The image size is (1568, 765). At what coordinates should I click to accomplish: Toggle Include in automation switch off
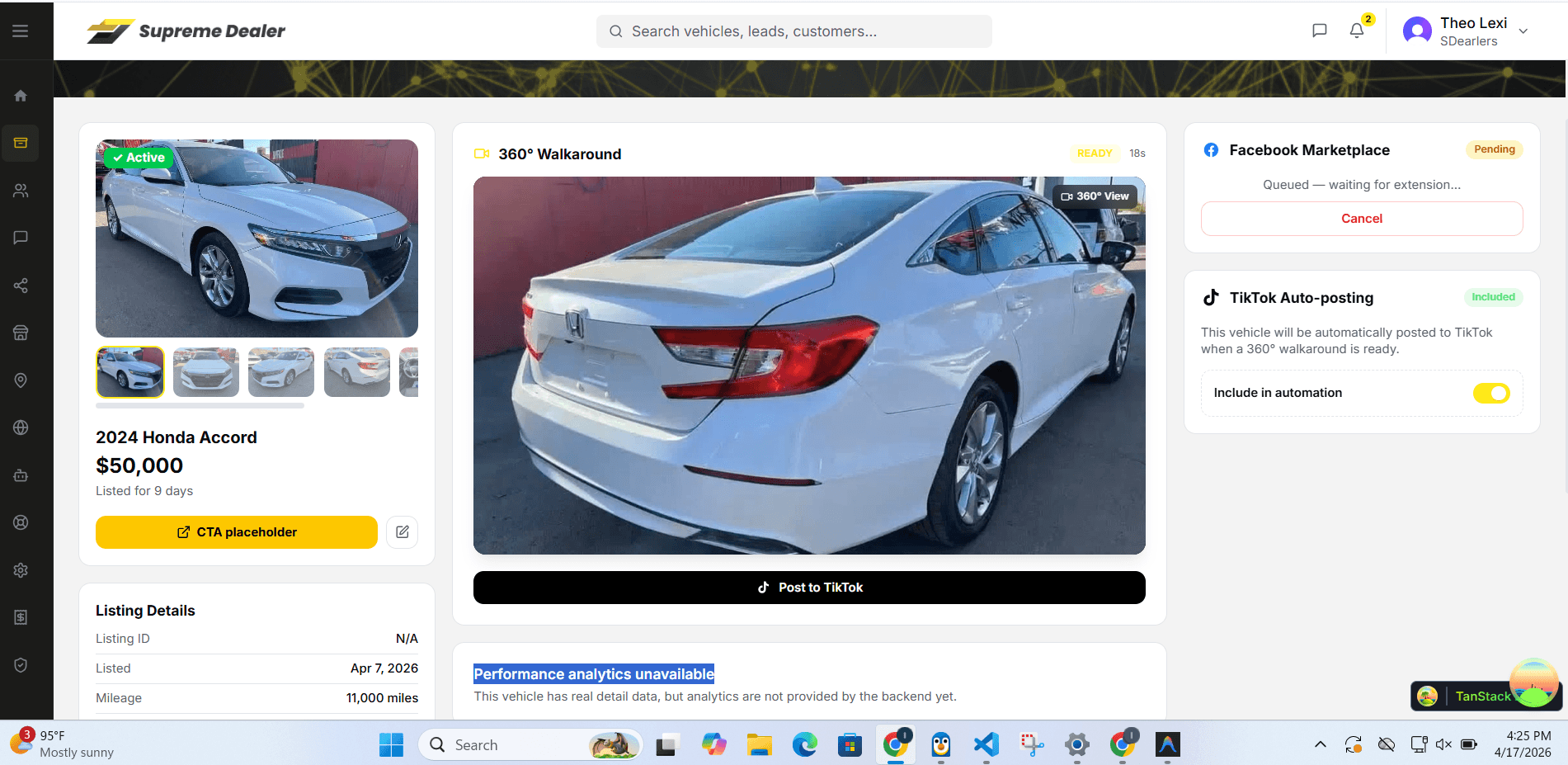(1491, 393)
